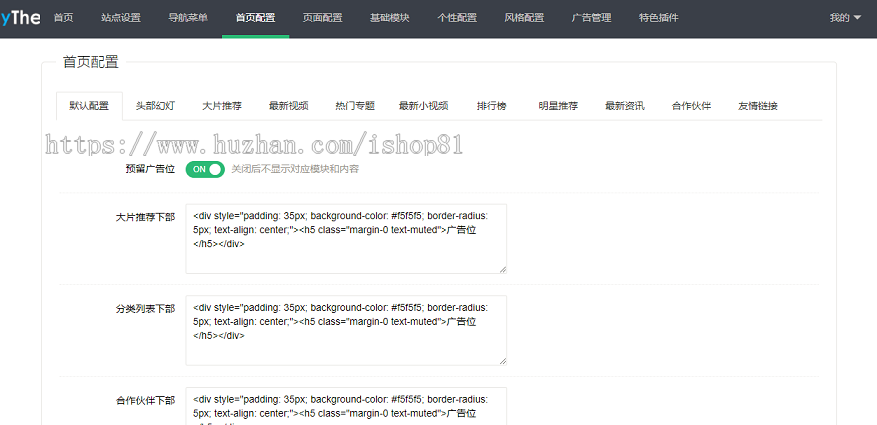
Task: Open the 友情链接 tab
Action: tap(757, 106)
